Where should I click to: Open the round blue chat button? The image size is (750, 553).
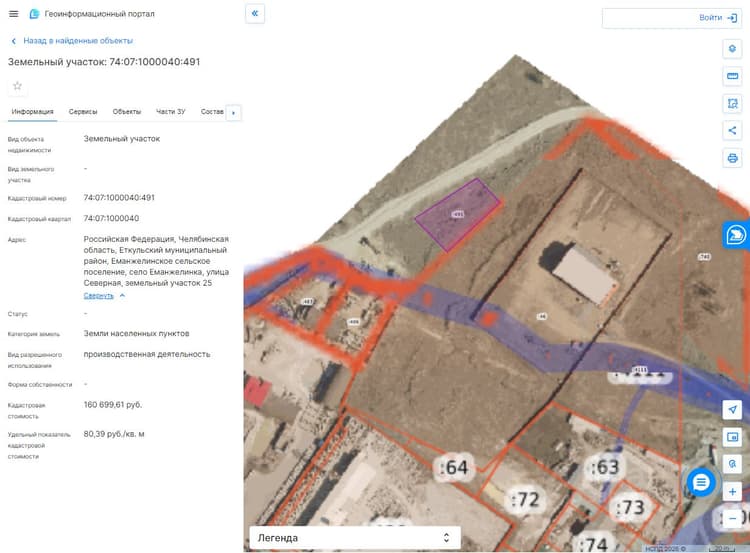click(x=701, y=482)
